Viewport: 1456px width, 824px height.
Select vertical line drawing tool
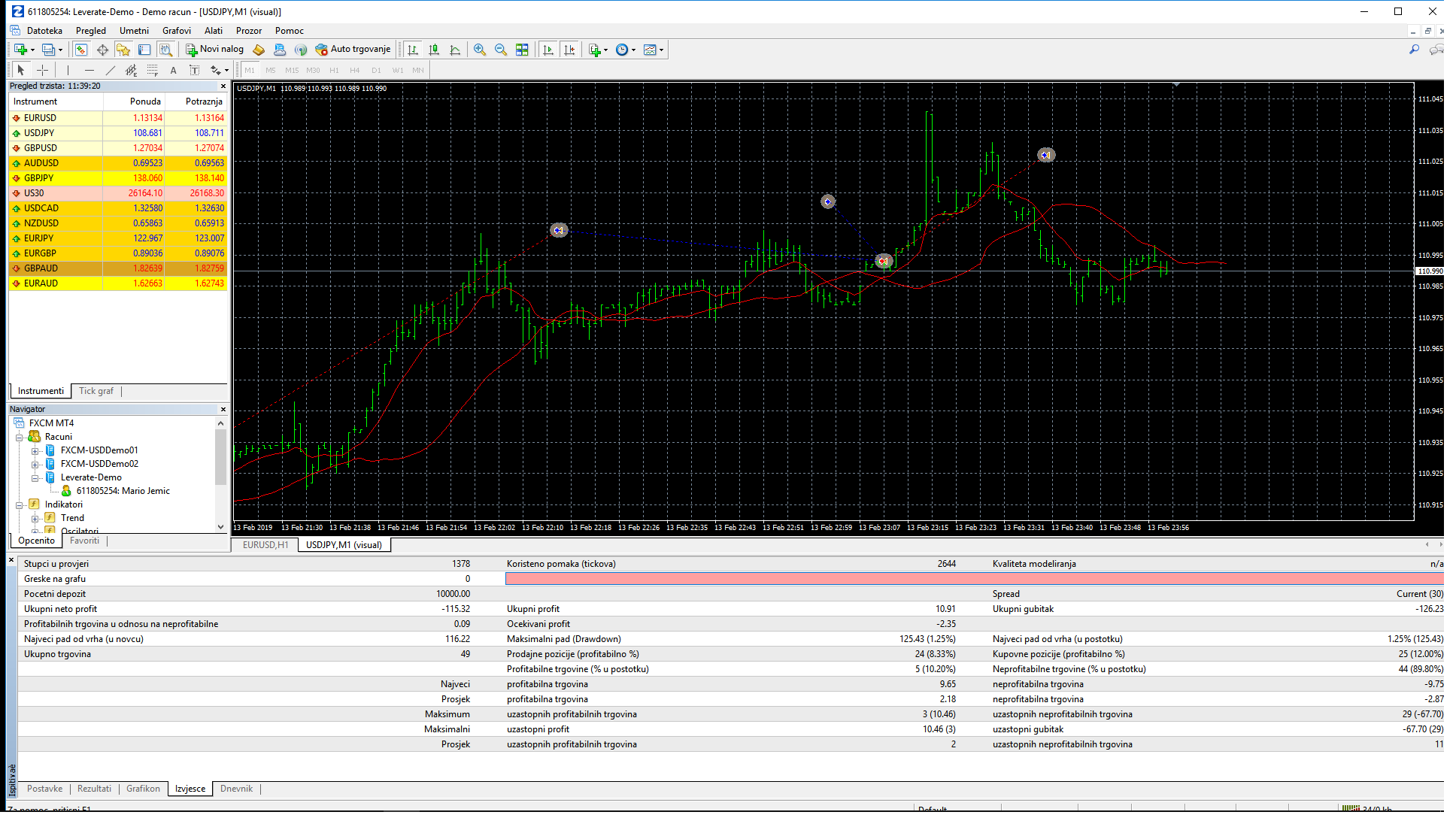[x=68, y=70]
